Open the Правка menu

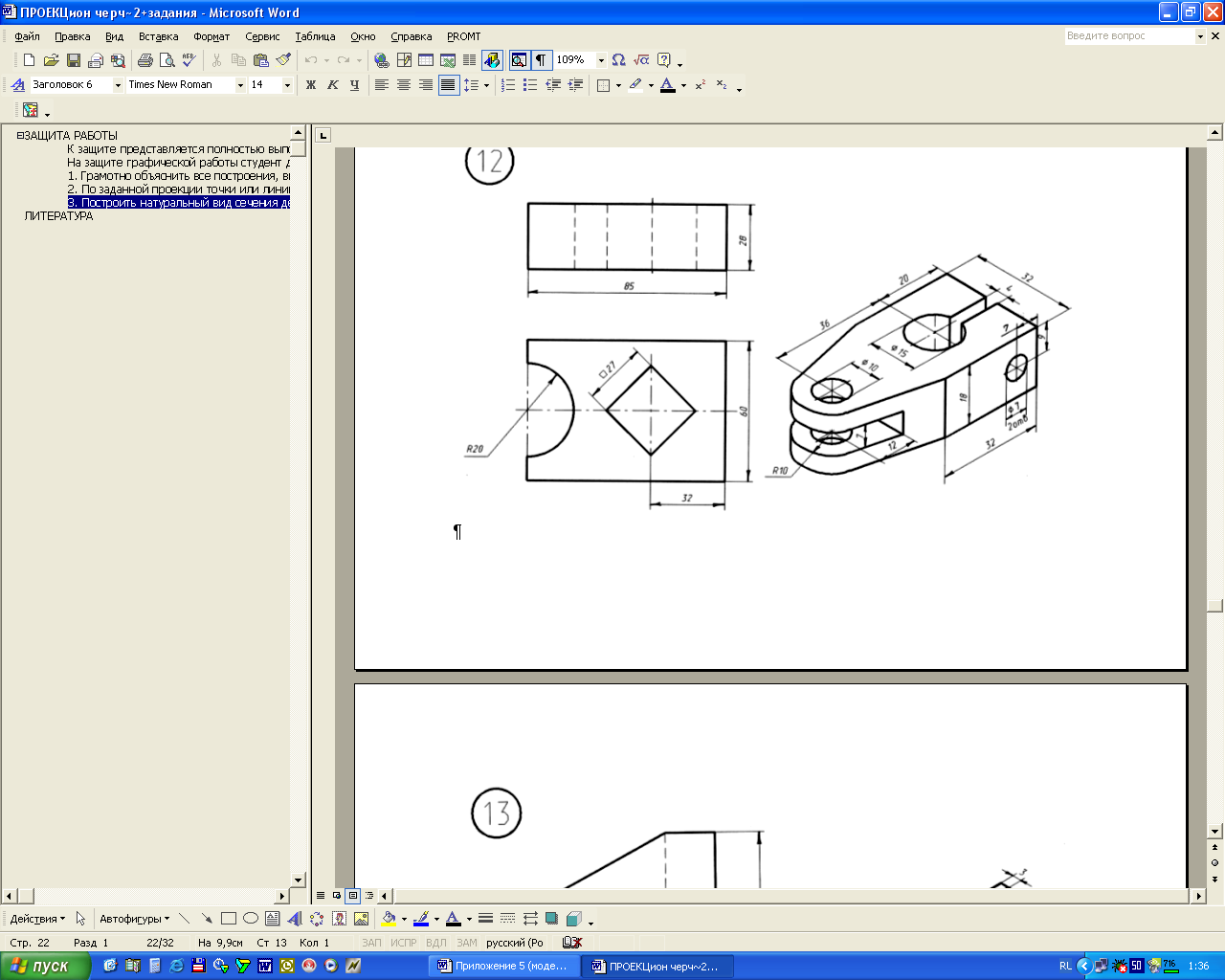click(73, 36)
